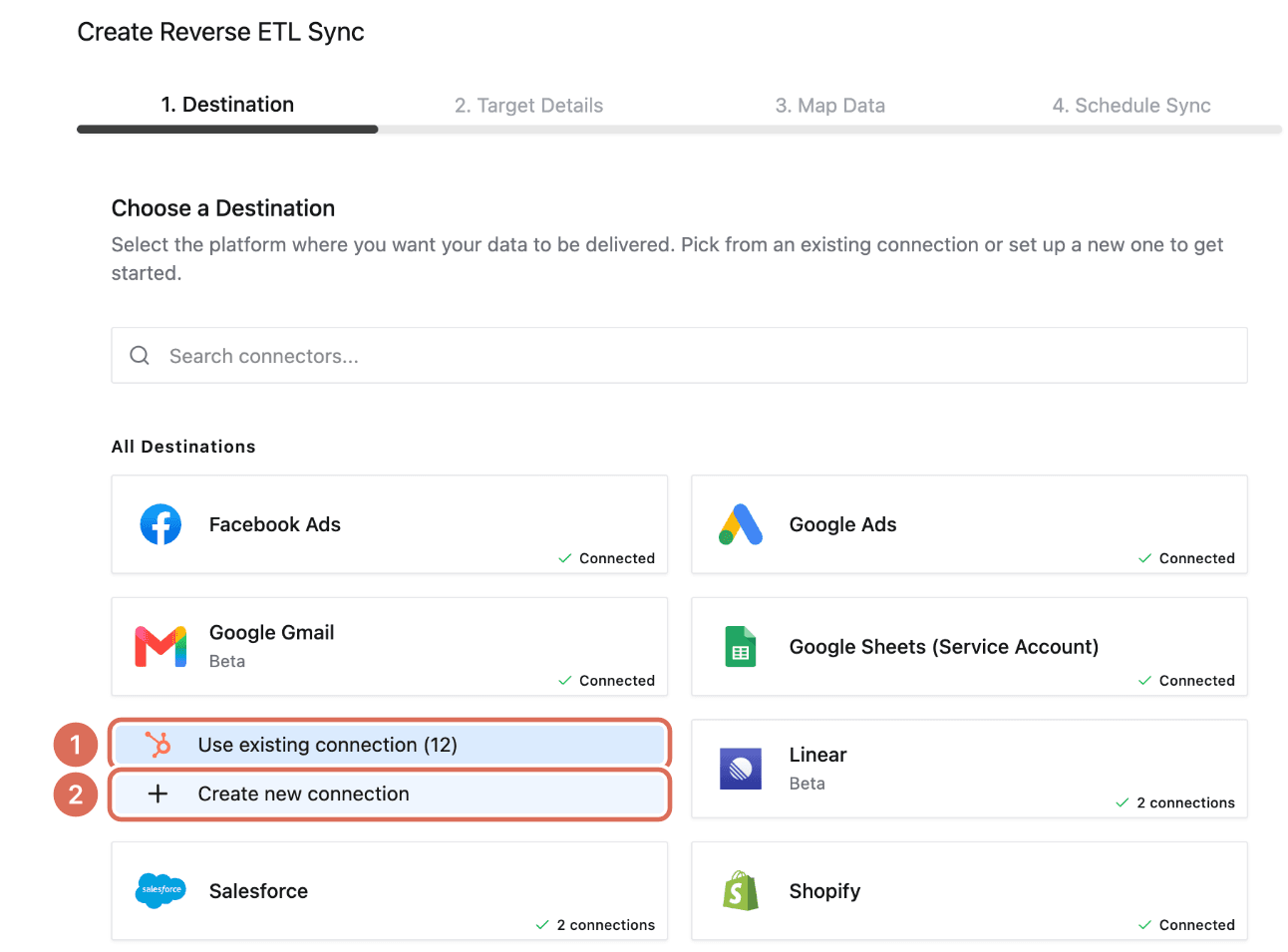
Task: Click the Choose a Destination heading
Action: [x=223, y=208]
